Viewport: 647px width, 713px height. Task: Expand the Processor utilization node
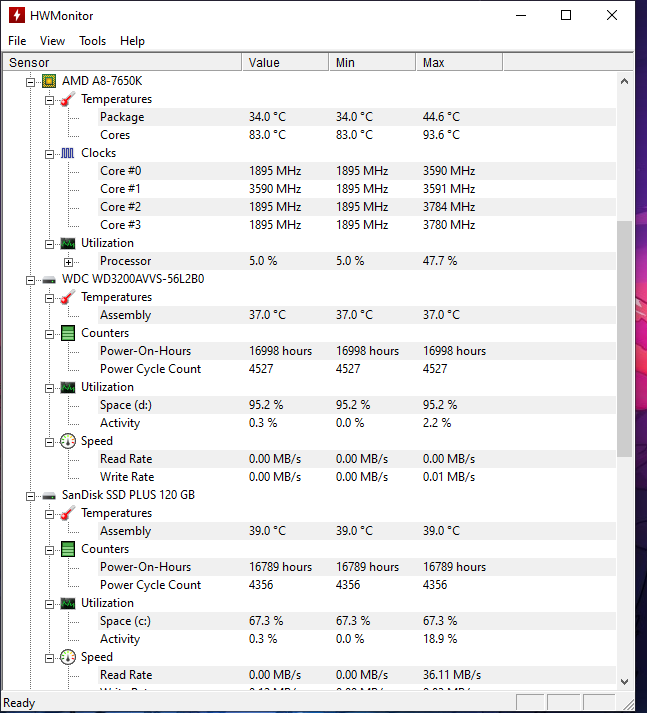pyautogui.click(x=68, y=261)
